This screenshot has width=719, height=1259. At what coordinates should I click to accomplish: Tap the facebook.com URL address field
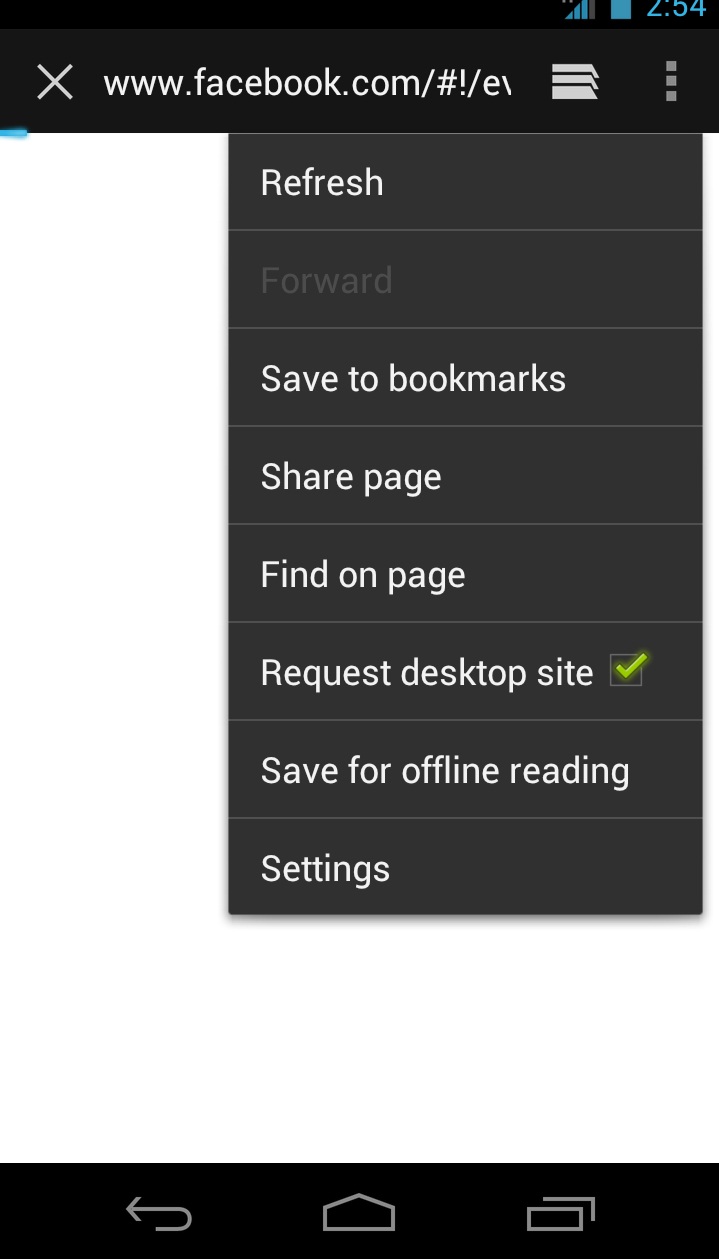(308, 83)
